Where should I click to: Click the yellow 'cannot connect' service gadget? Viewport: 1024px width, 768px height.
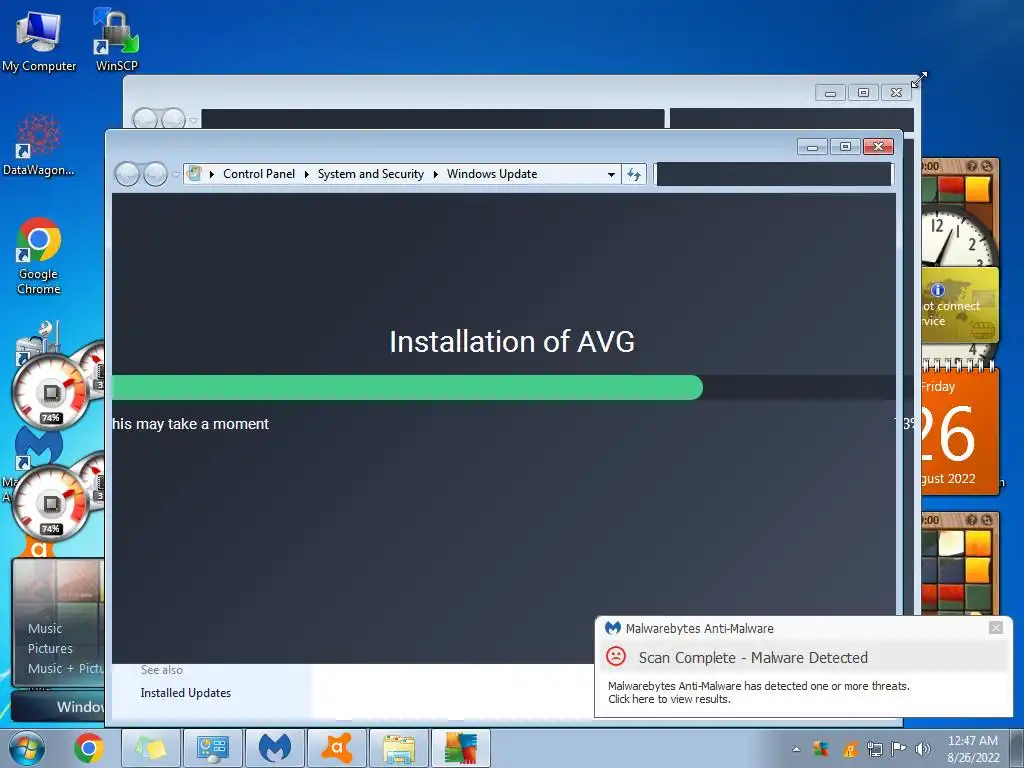coord(960,306)
